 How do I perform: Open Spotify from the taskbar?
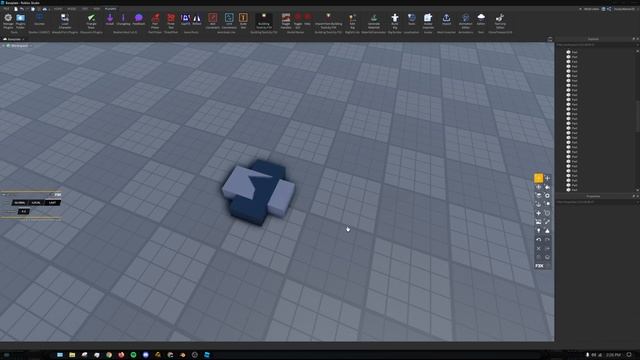133,355
